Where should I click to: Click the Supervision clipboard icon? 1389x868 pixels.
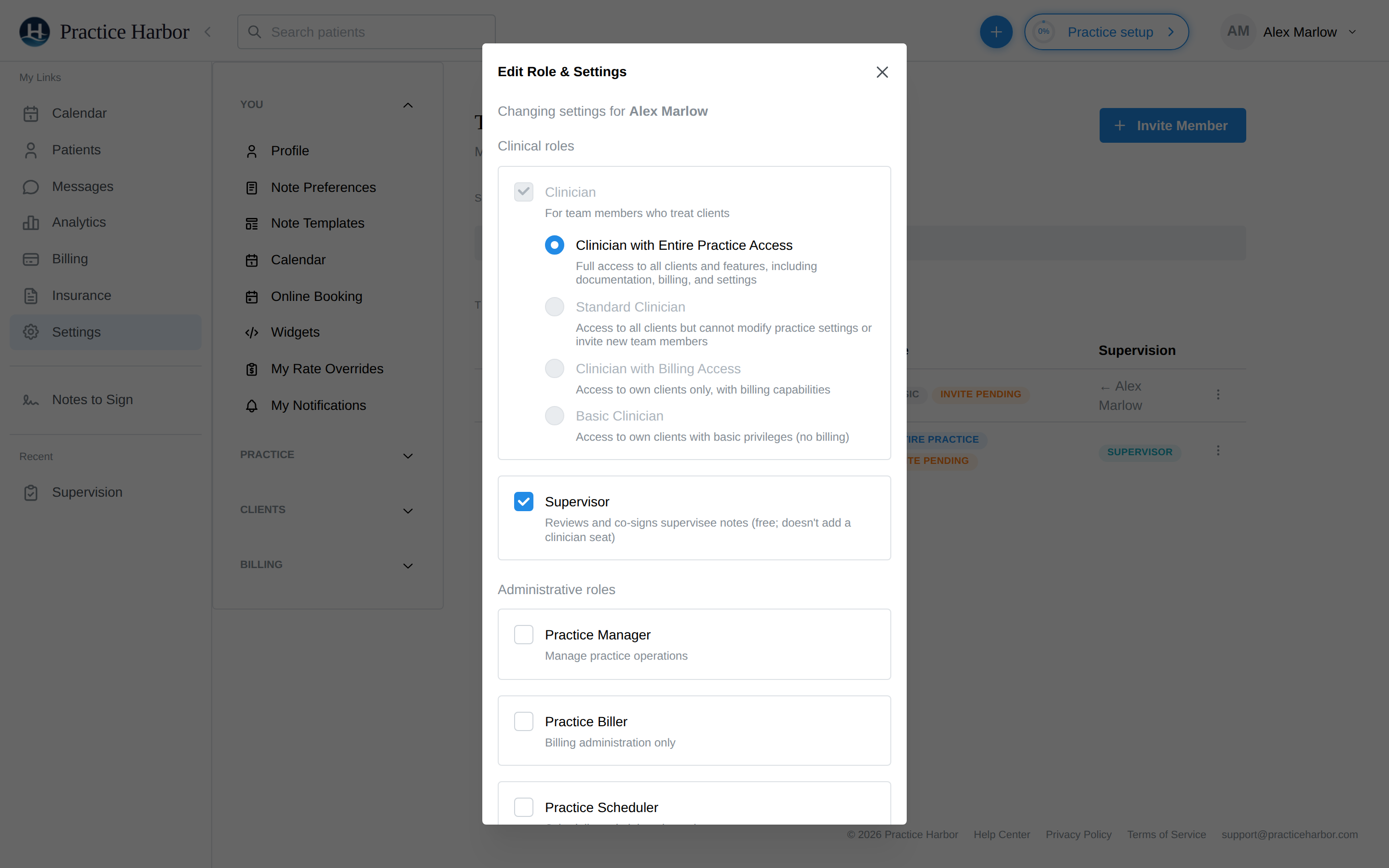point(31,493)
